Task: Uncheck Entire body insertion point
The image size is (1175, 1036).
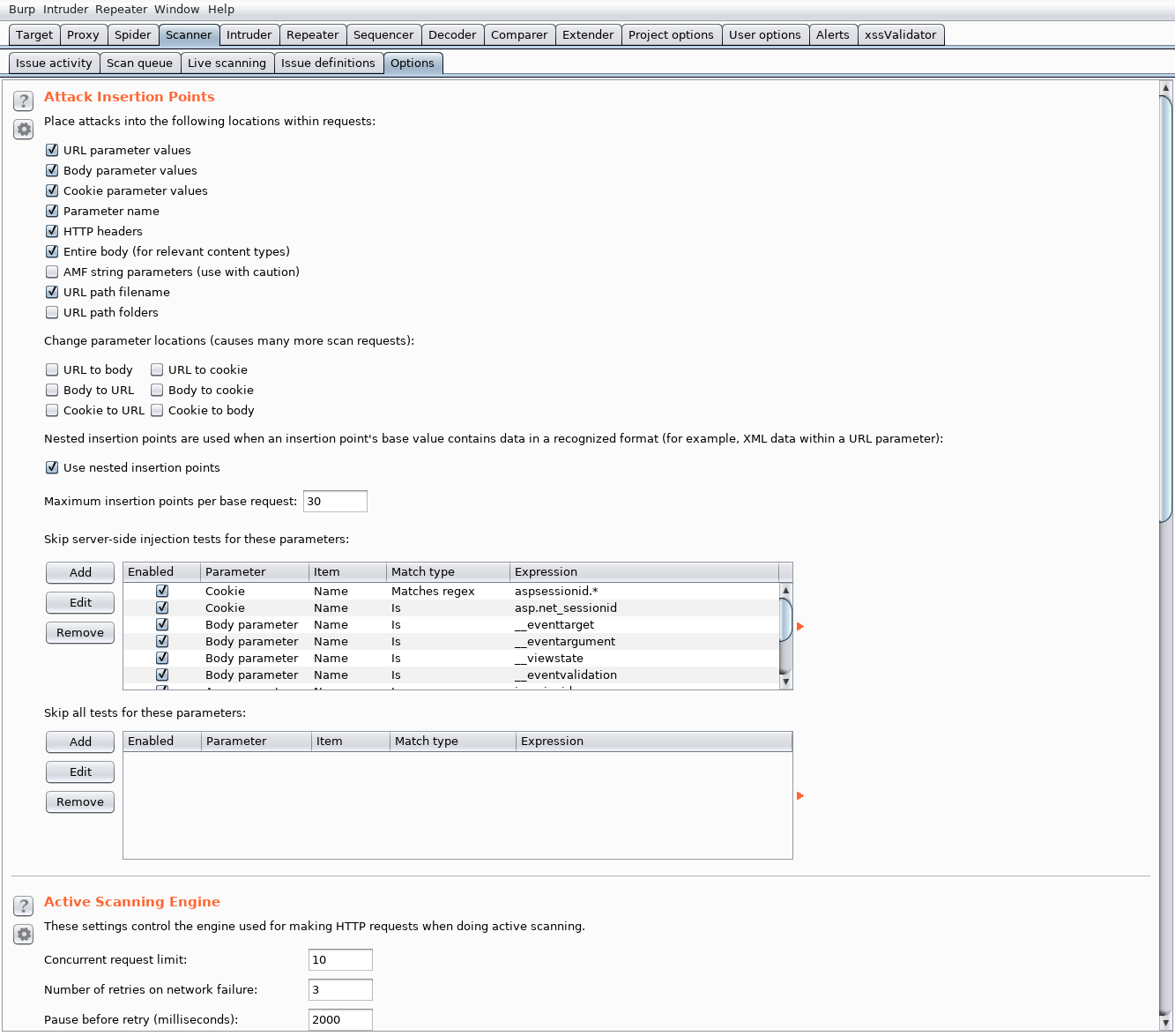Action: tap(52, 252)
